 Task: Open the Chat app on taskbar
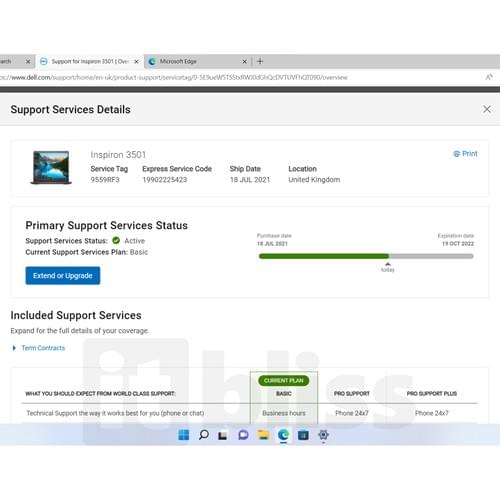[x=243, y=435]
